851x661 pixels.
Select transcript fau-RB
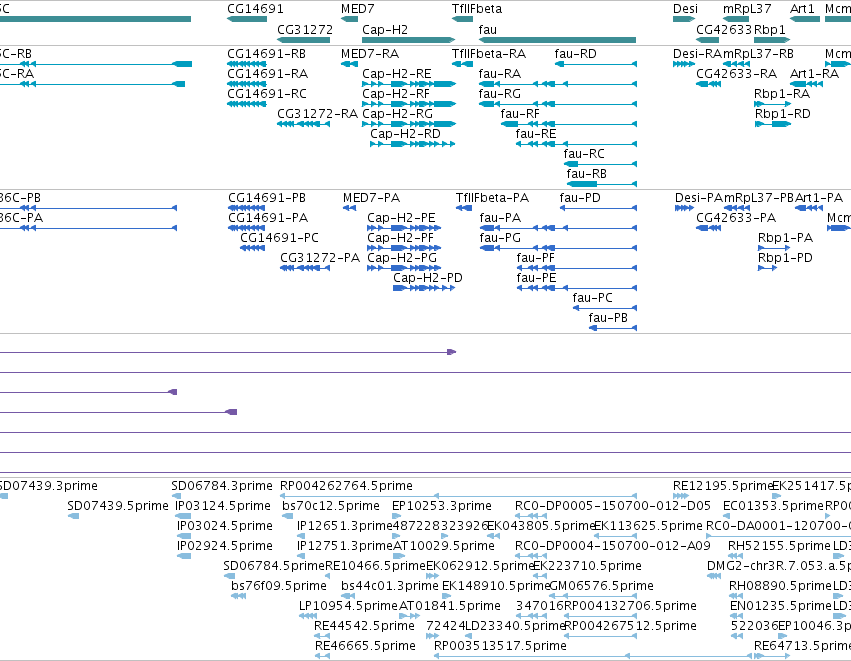pos(601,185)
